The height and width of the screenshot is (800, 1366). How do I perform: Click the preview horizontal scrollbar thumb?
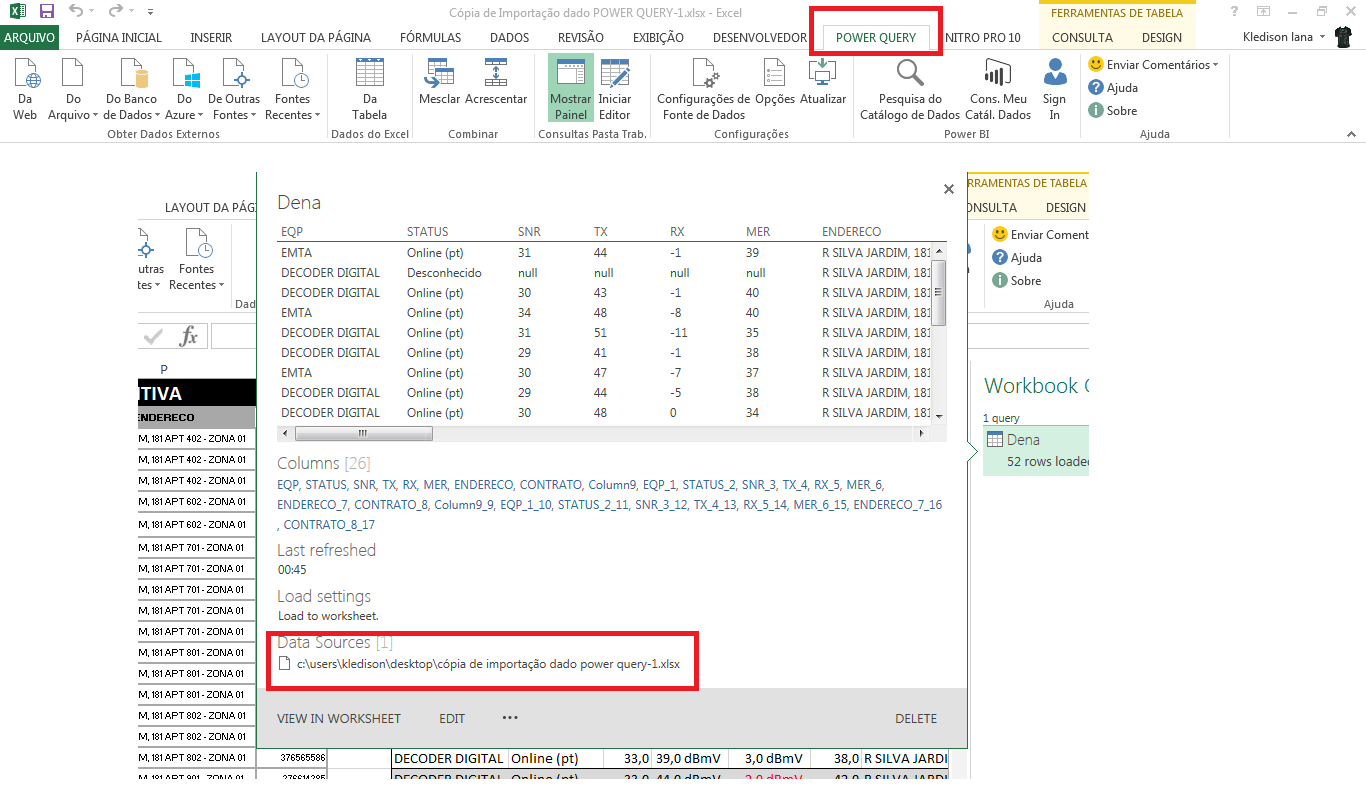(x=363, y=434)
